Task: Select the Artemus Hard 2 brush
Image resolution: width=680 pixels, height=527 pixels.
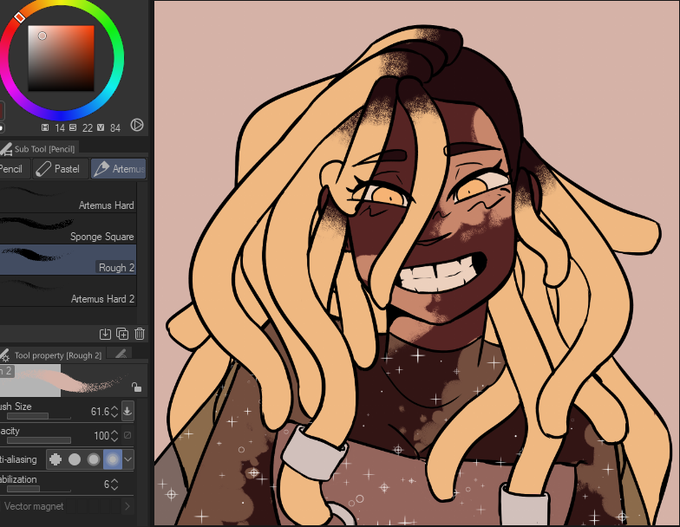Action: pyautogui.click(x=68, y=292)
